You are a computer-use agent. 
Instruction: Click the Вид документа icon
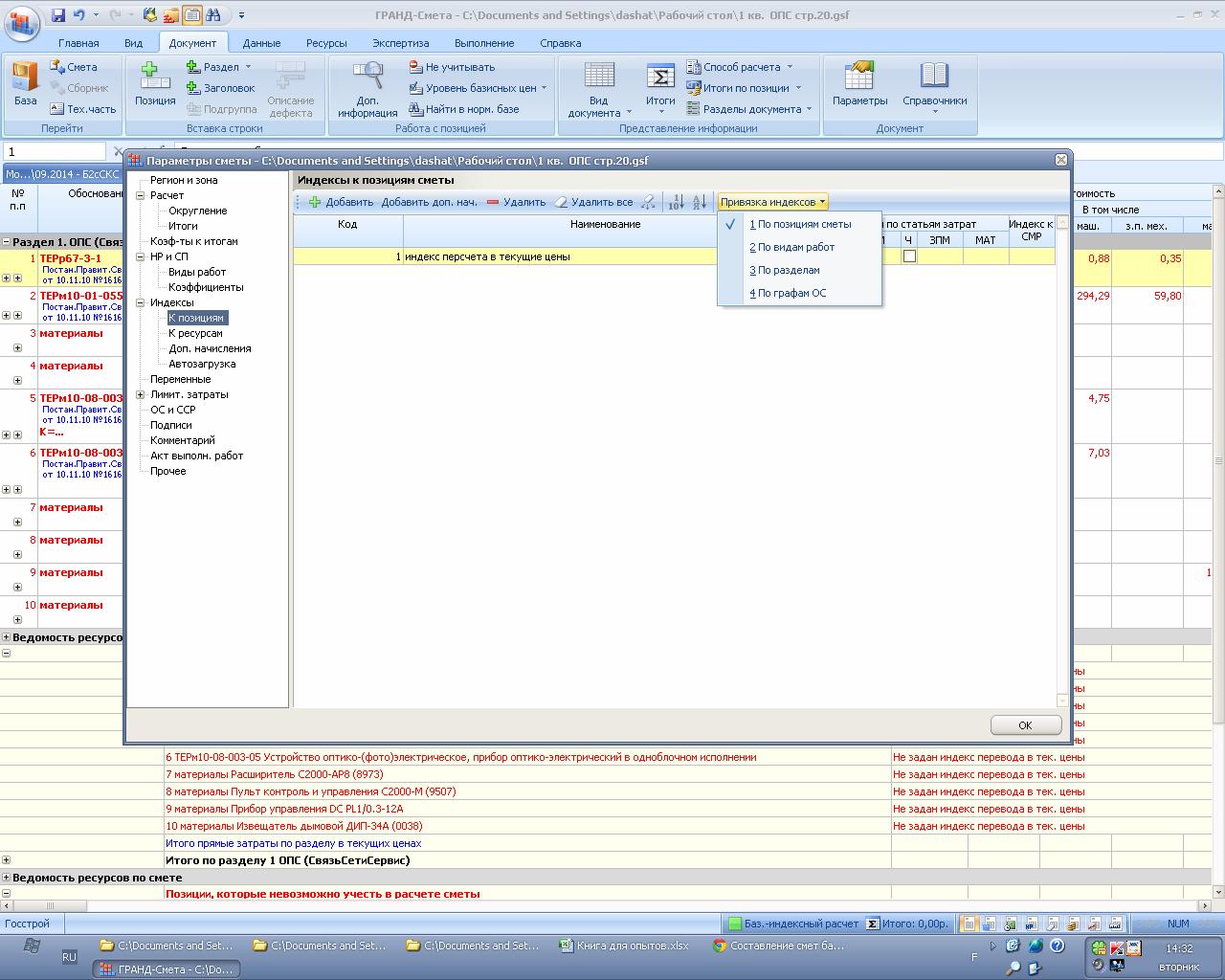(x=599, y=77)
